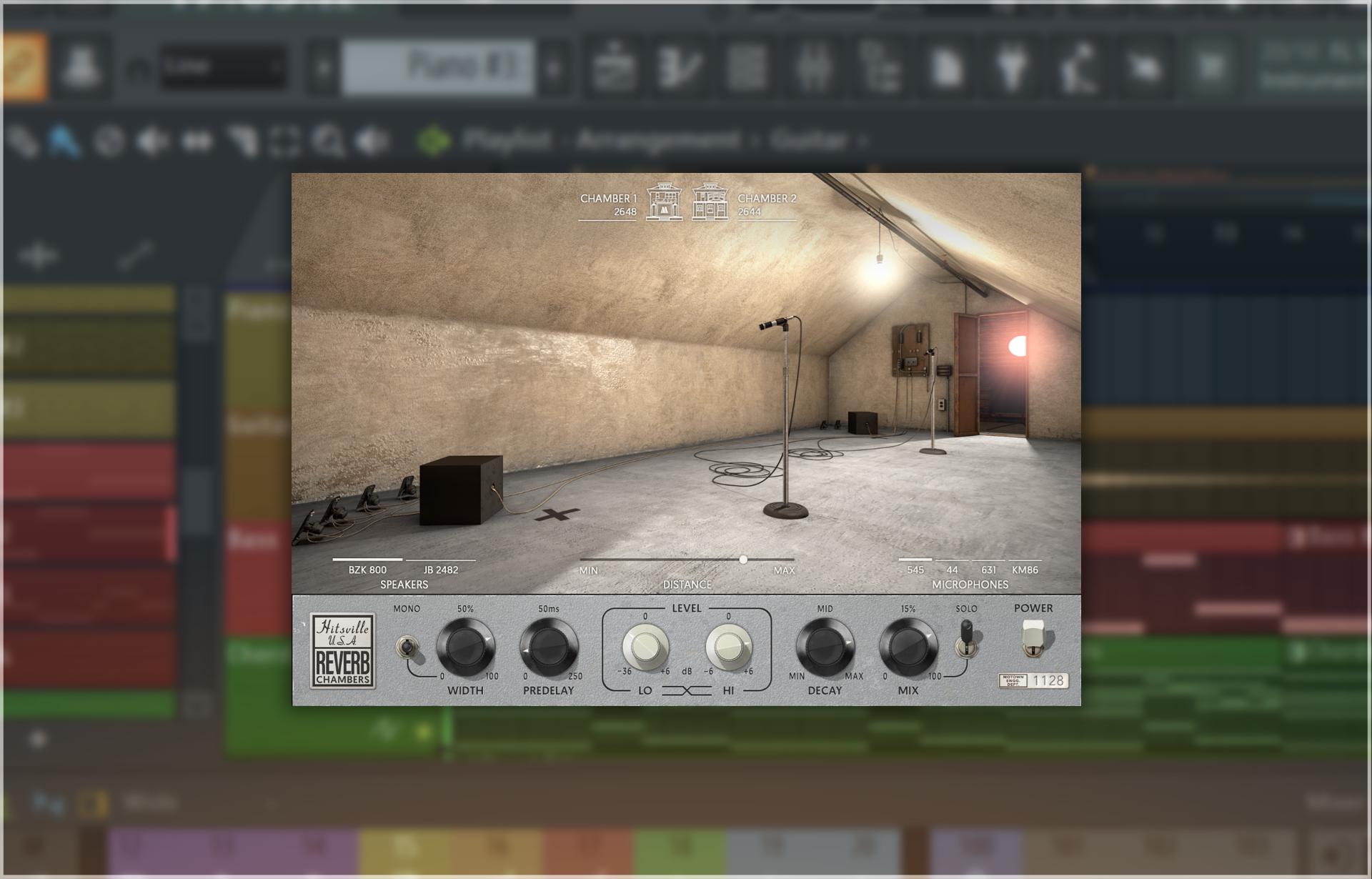Click the magnifier zoom tool in DAW toolbar
This screenshot has height=879, width=1372.
point(329,141)
